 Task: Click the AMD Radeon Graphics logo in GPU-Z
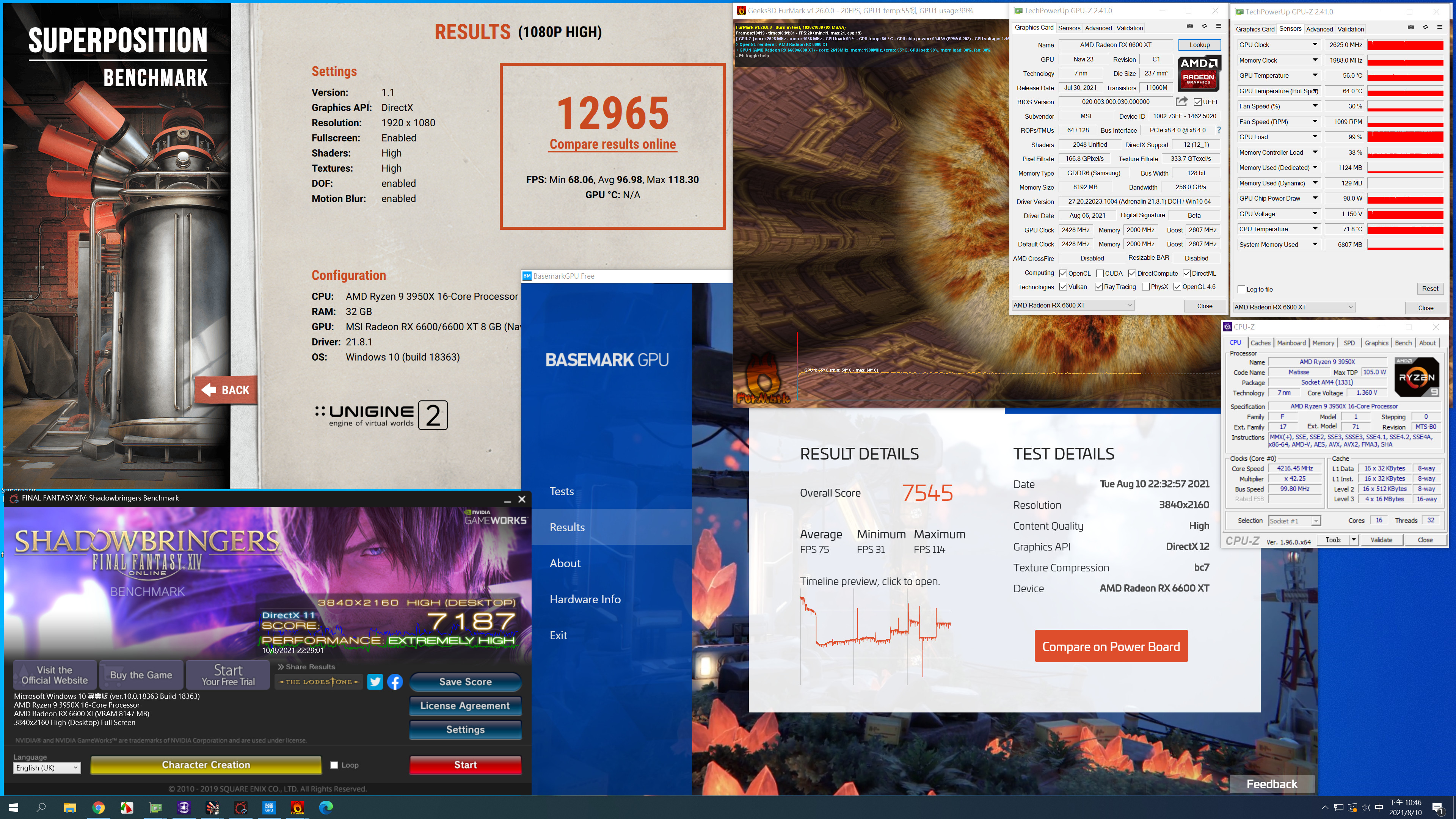(x=1199, y=74)
